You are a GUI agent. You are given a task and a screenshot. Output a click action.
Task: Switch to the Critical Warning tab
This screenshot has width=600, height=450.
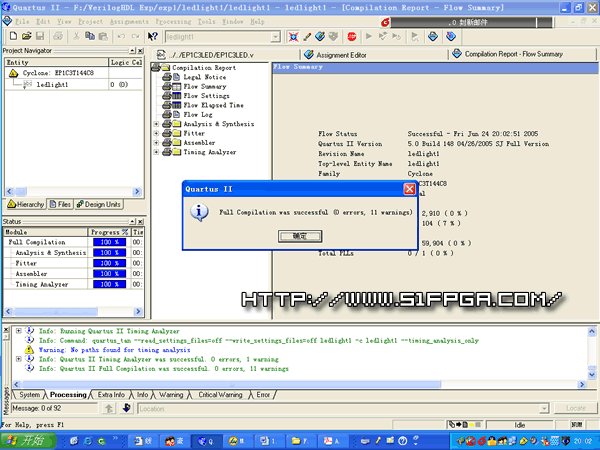coord(220,395)
